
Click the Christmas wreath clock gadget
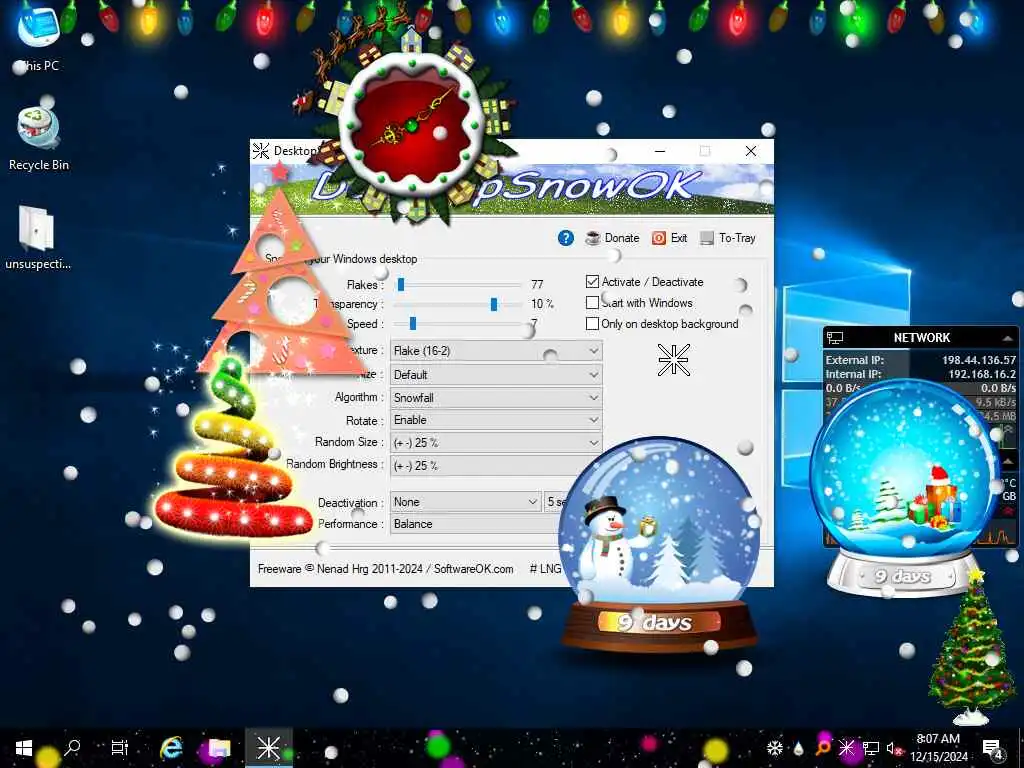410,123
